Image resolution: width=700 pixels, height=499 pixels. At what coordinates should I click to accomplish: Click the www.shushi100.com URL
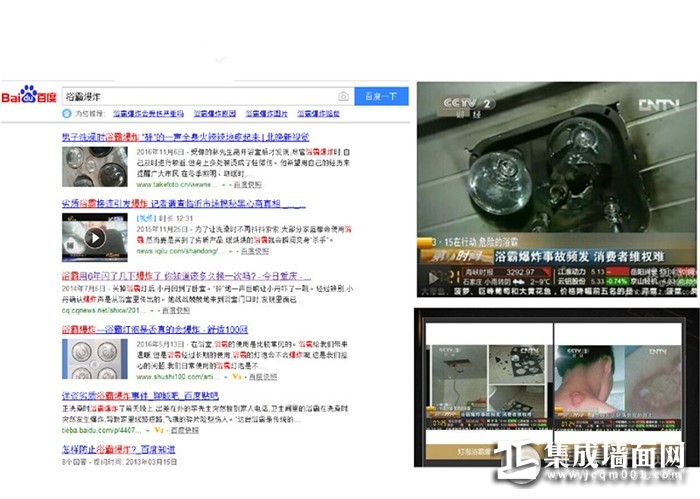pyautogui.click(x=177, y=377)
